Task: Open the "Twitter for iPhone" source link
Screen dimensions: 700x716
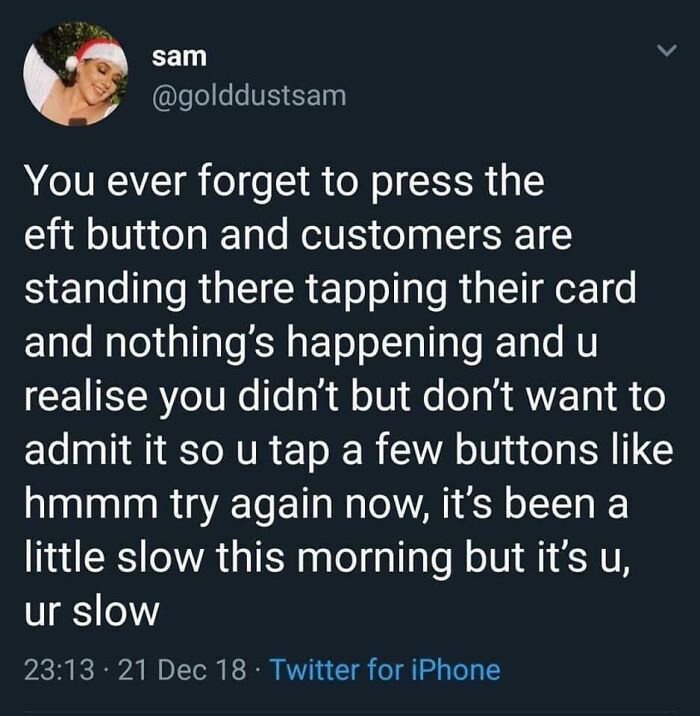Action: 386,670
